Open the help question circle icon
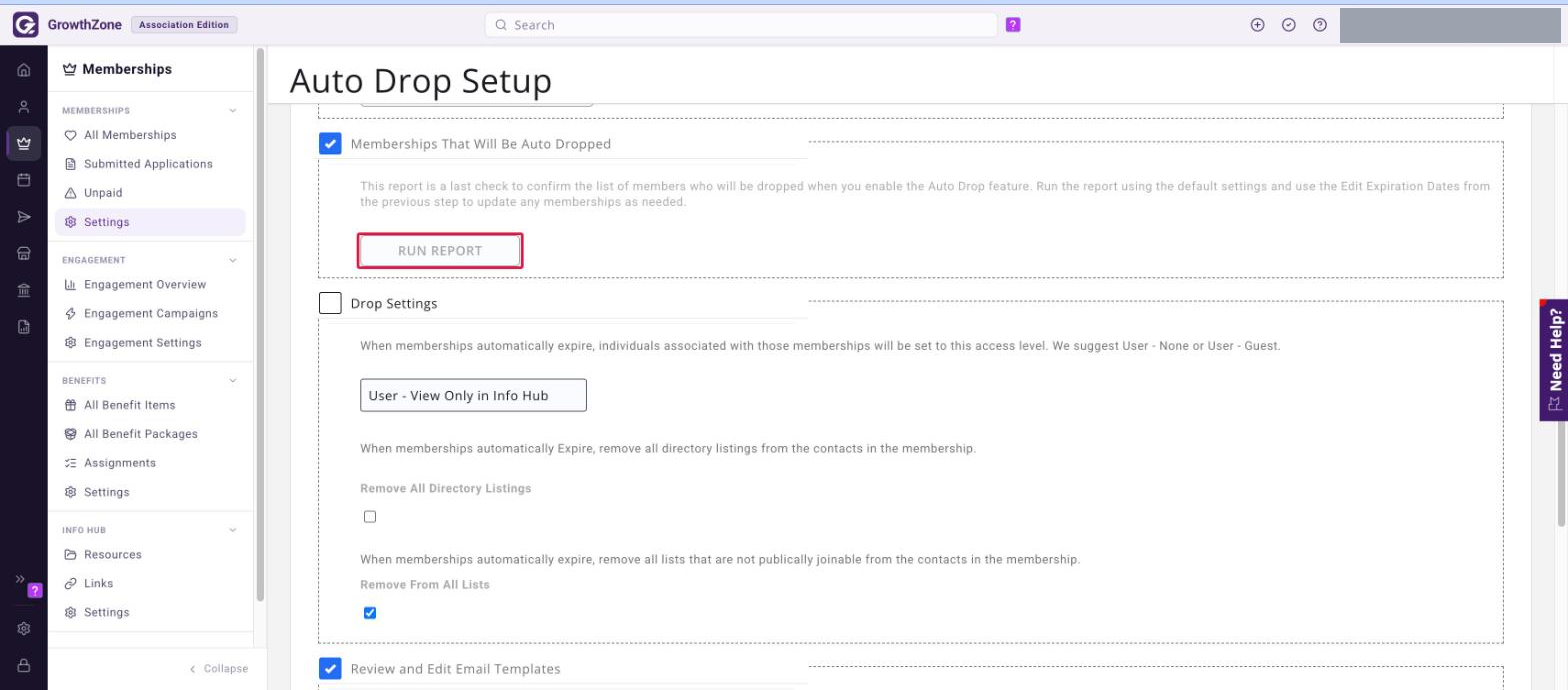Screen dimensions: 1568x690 (1320, 25)
